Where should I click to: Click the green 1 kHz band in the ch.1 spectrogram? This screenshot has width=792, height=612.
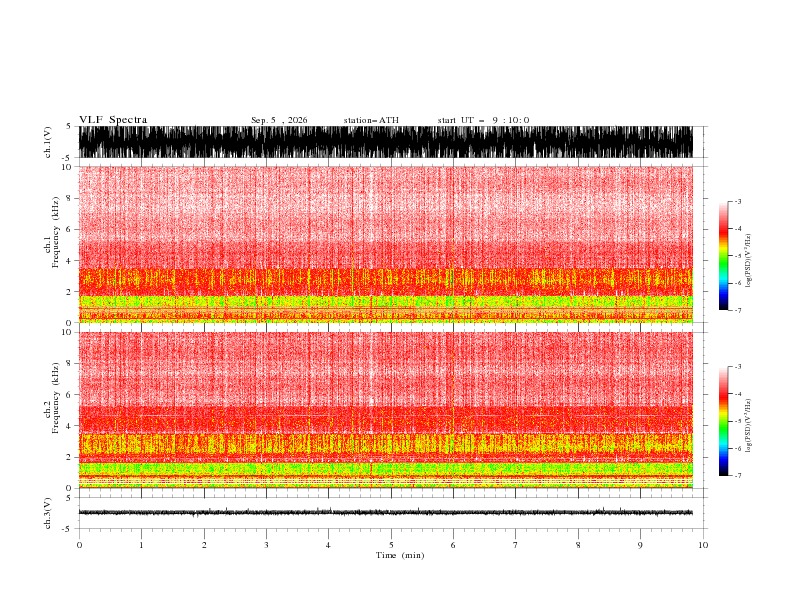point(385,302)
